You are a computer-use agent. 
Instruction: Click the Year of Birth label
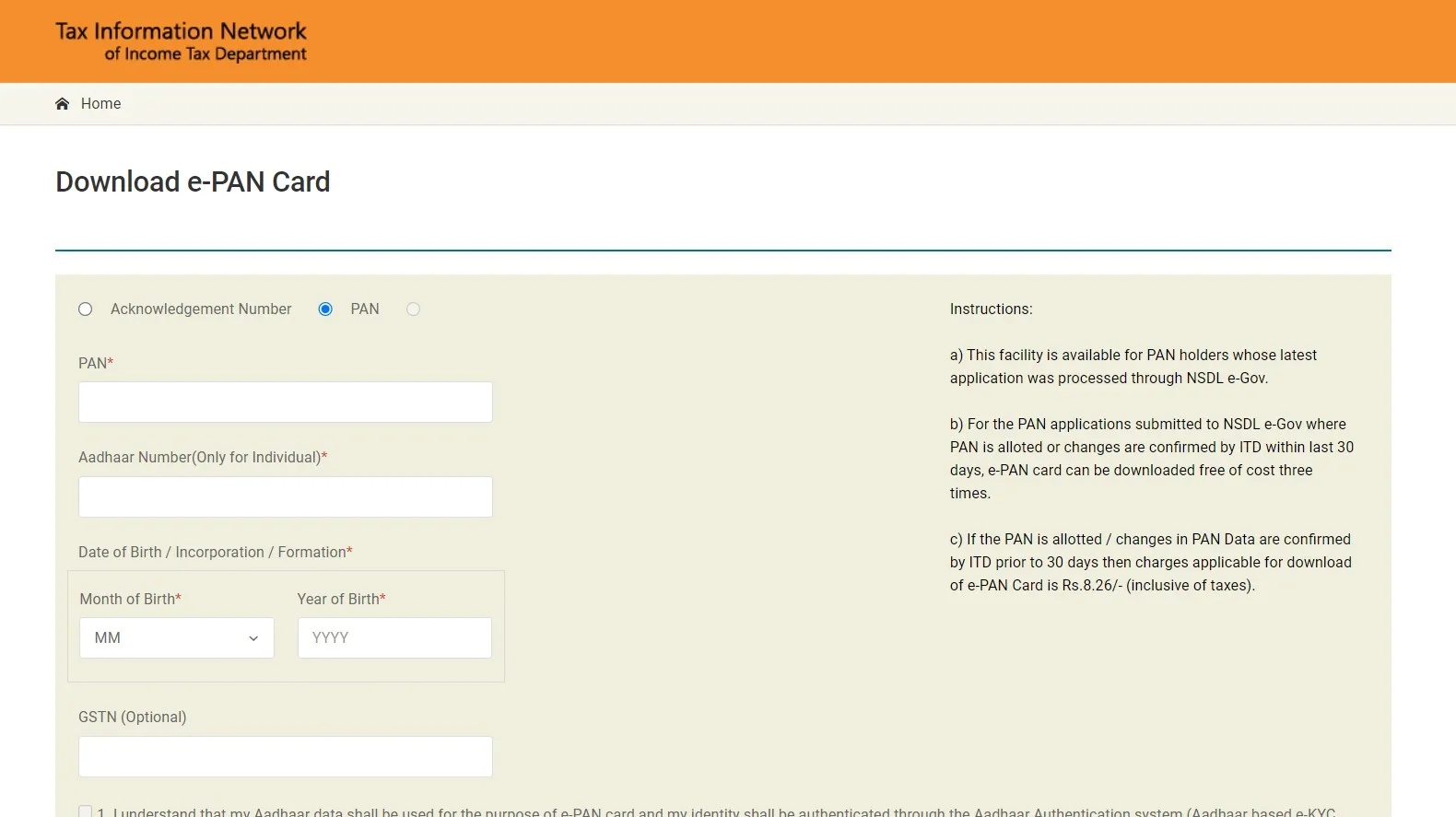342,600
